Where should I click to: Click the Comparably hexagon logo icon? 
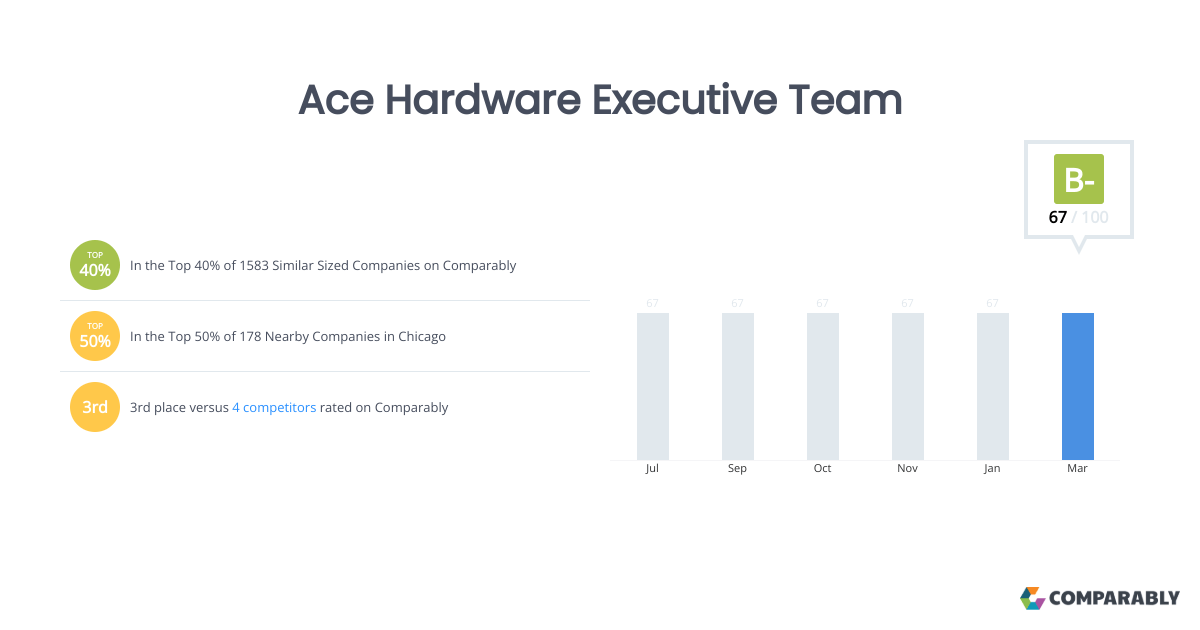[x=1032, y=598]
